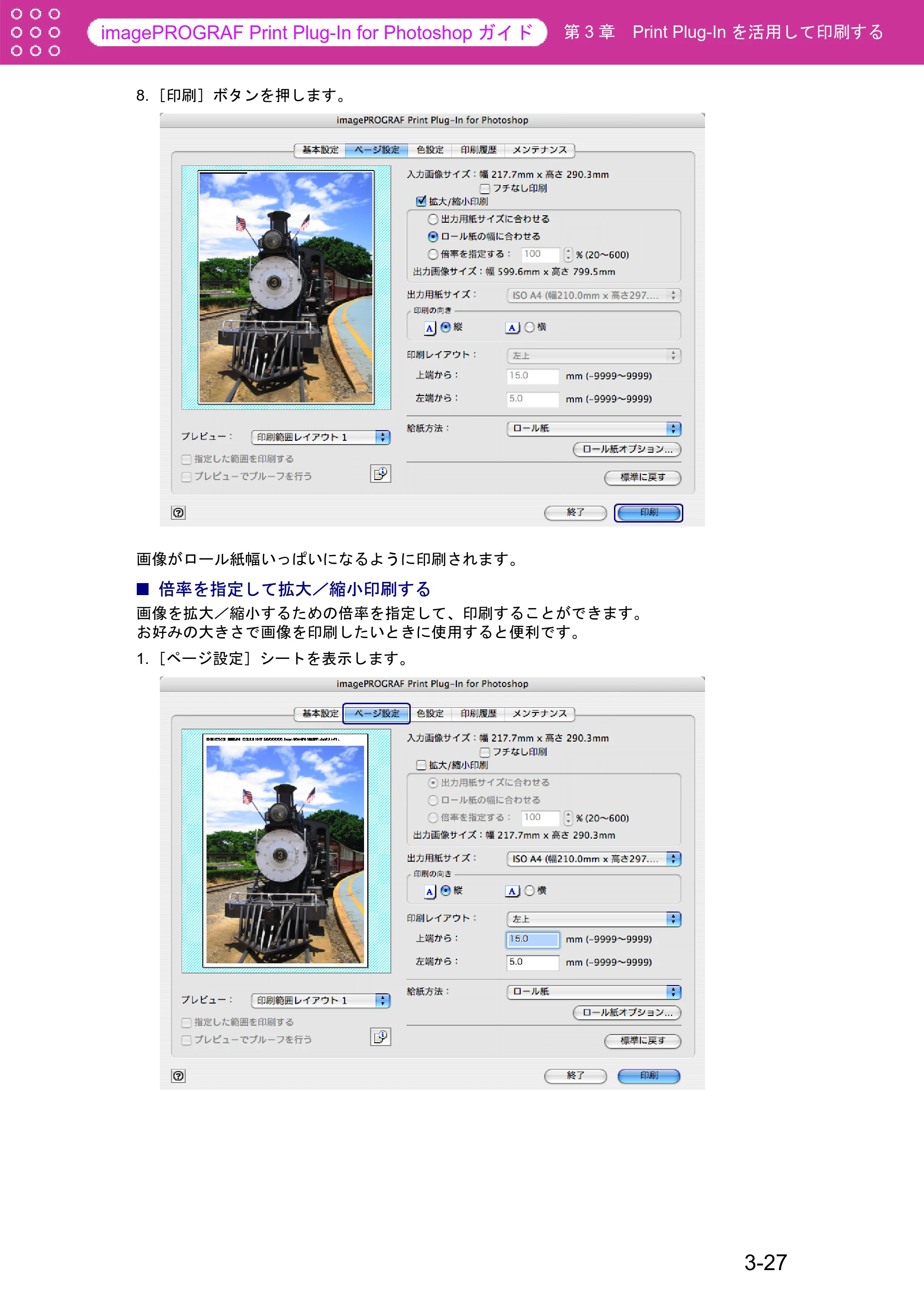
Task: Select ページ設定 tab in lower dialog
Action: click(377, 713)
